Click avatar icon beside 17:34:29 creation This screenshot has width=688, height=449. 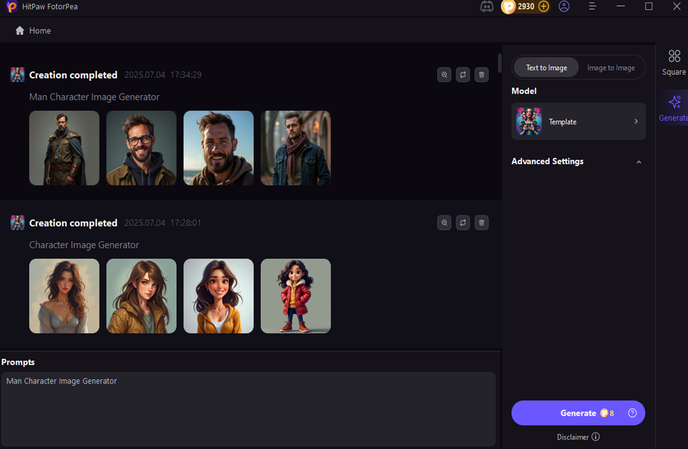[18, 75]
